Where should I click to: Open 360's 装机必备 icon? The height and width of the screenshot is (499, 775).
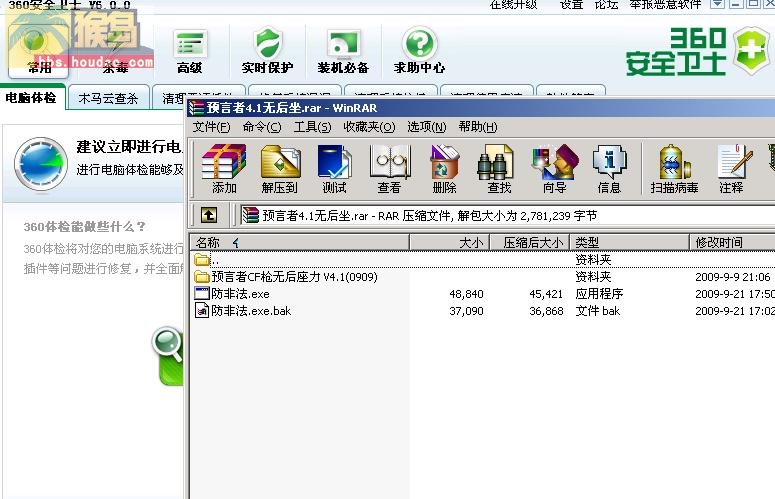pos(344,44)
